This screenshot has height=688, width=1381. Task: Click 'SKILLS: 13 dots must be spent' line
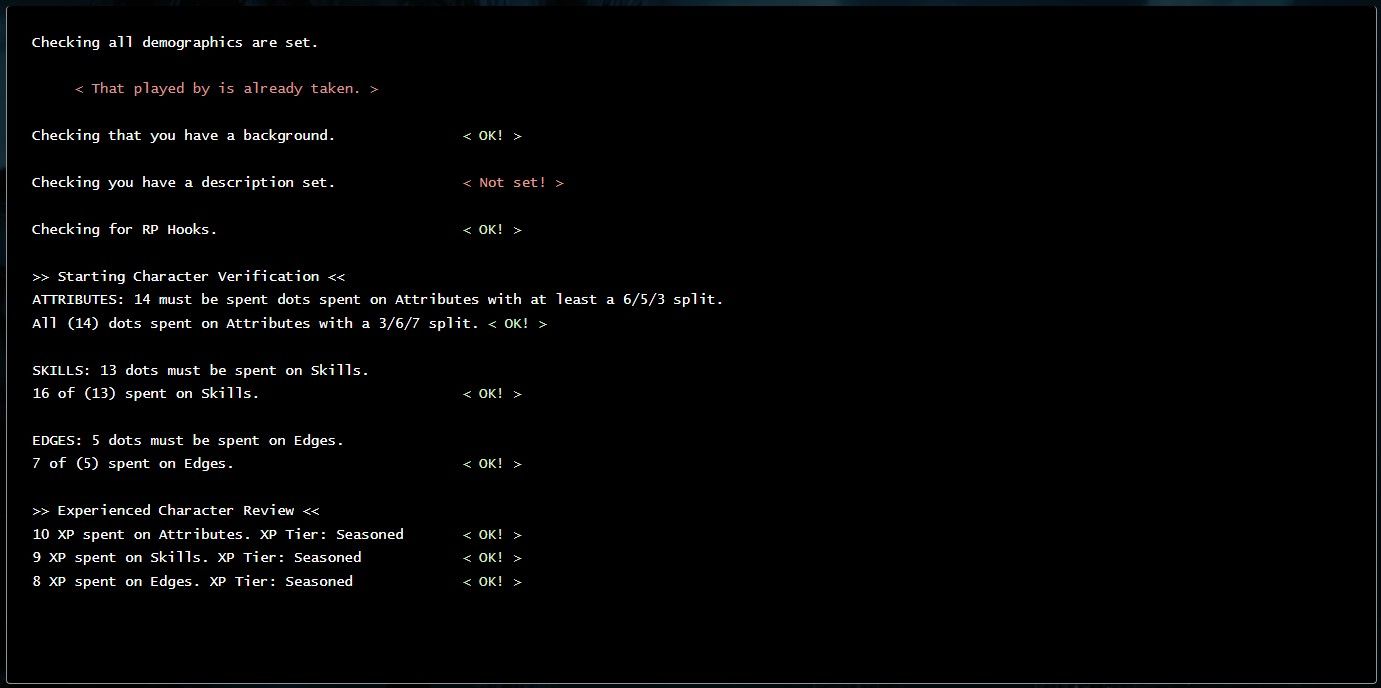200,371
